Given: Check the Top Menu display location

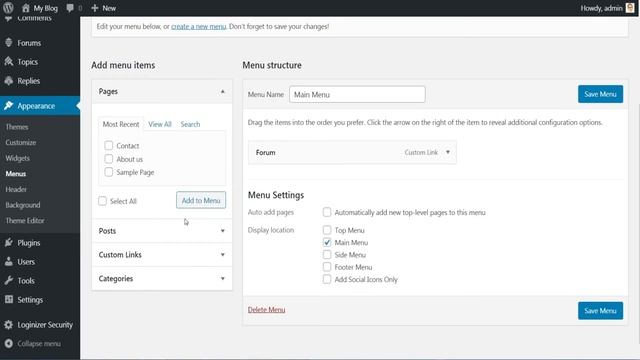Looking at the screenshot, I should pyautogui.click(x=327, y=230).
